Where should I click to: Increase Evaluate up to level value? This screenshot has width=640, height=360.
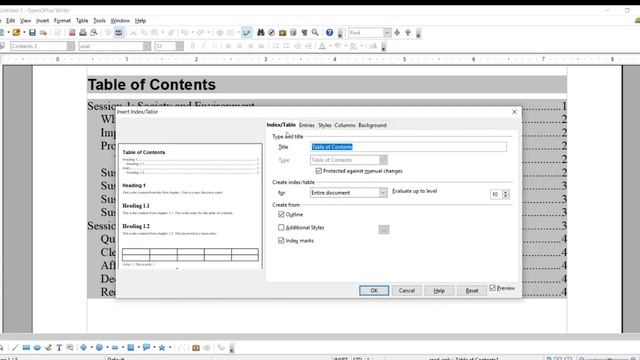click(x=506, y=192)
